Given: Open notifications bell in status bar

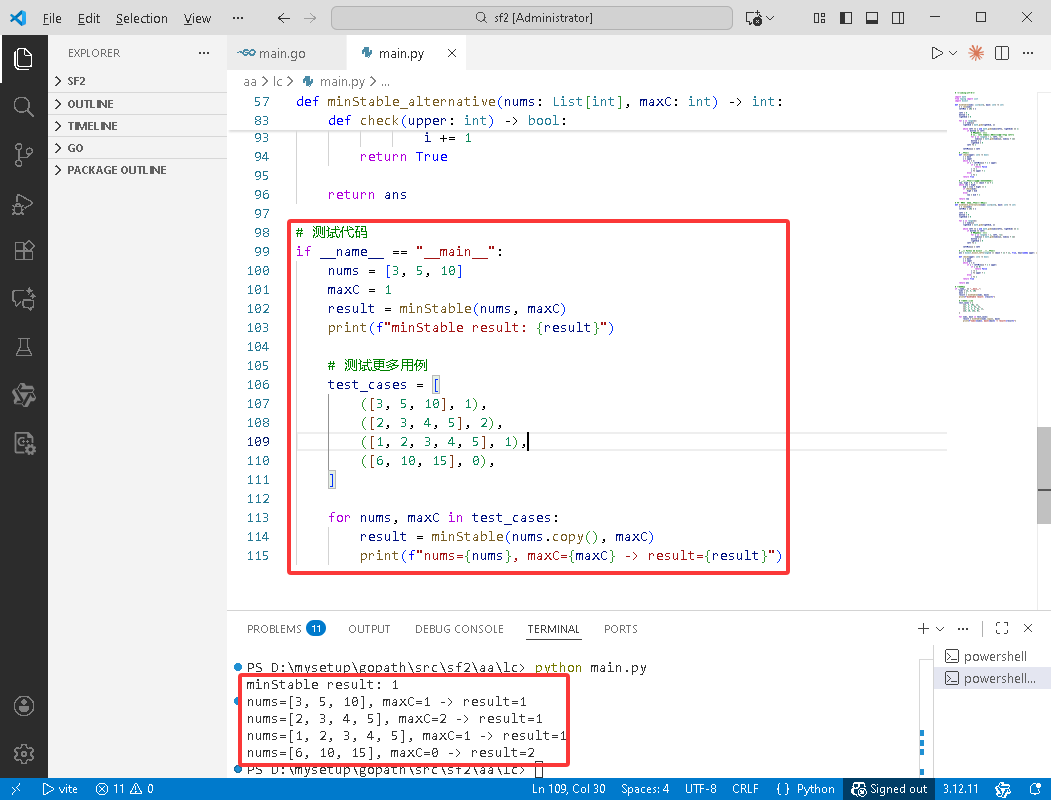Looking at the screenshot, I should point(1035,789).
